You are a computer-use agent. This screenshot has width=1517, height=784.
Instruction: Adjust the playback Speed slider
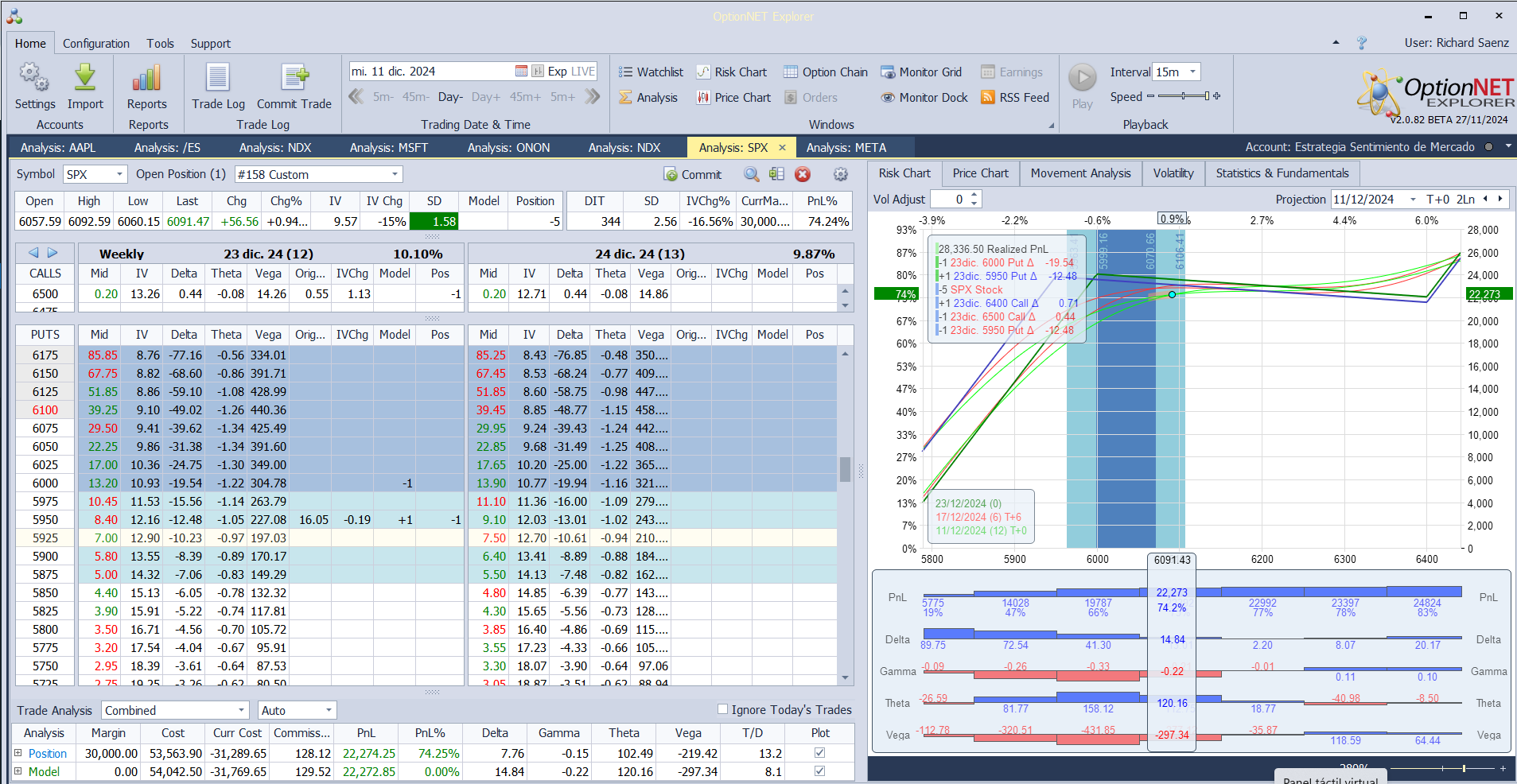pos(1184,96)
